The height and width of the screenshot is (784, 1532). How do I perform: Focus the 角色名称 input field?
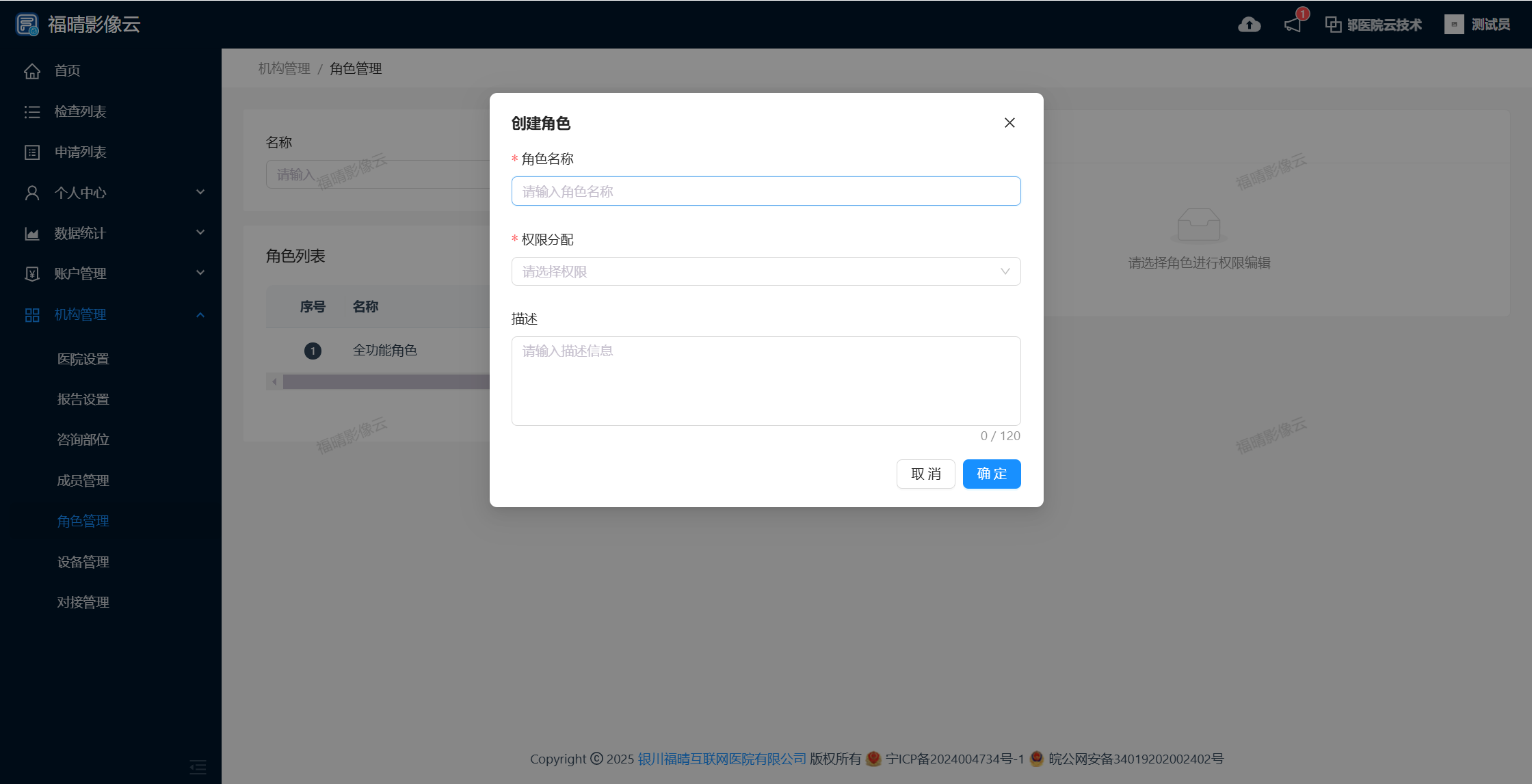tap(765, 191)
